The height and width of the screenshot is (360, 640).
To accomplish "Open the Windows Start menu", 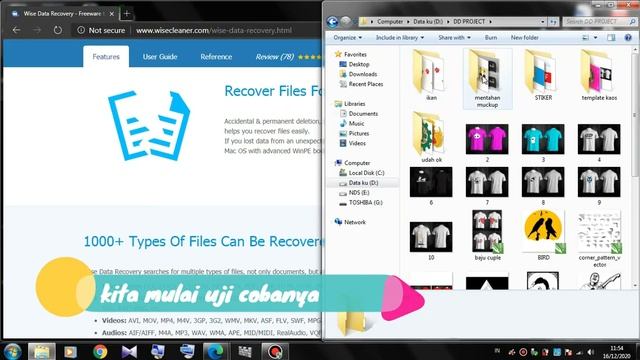I will 12,351.
